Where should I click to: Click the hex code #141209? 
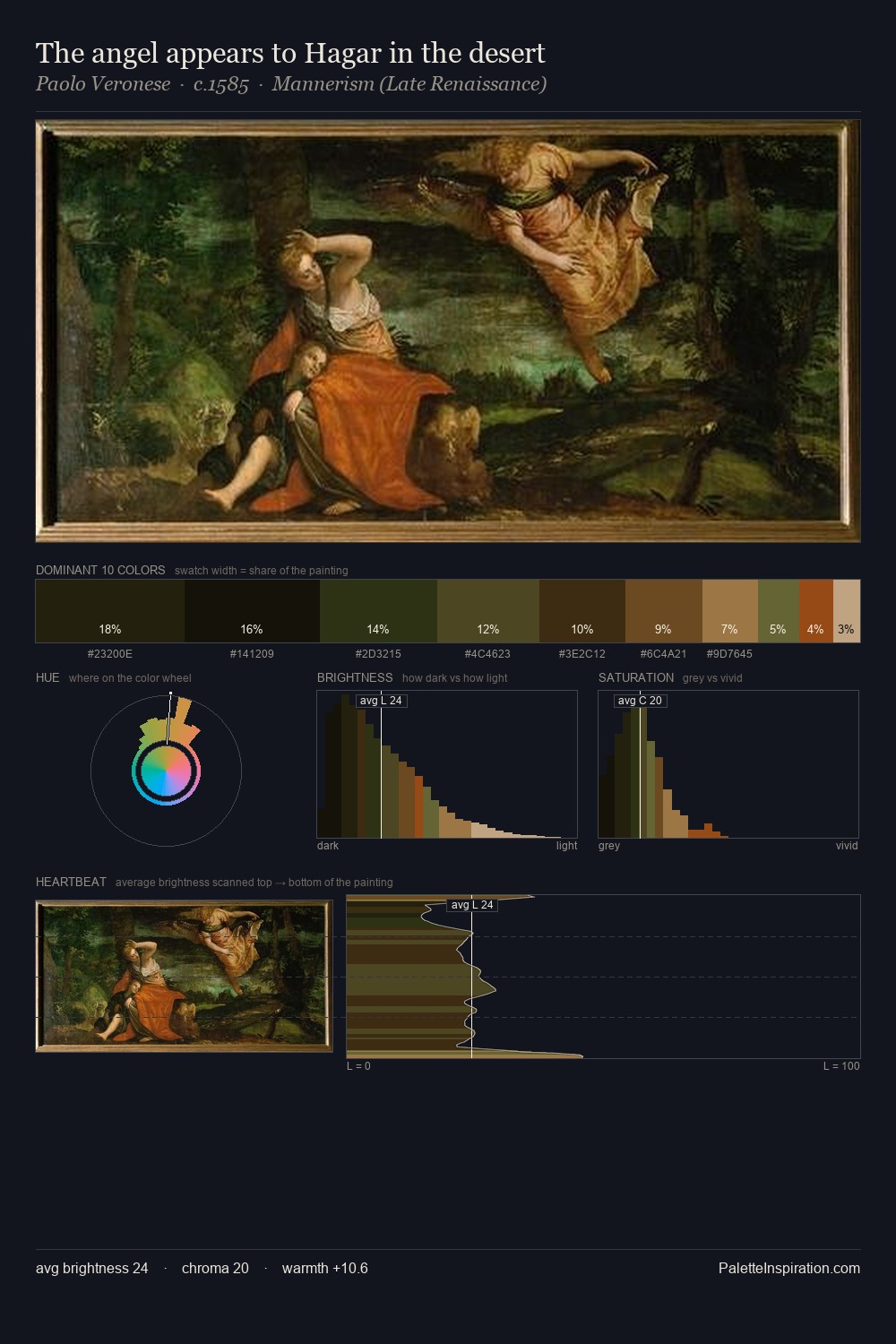pyautogui.click(x=252, y=654)
